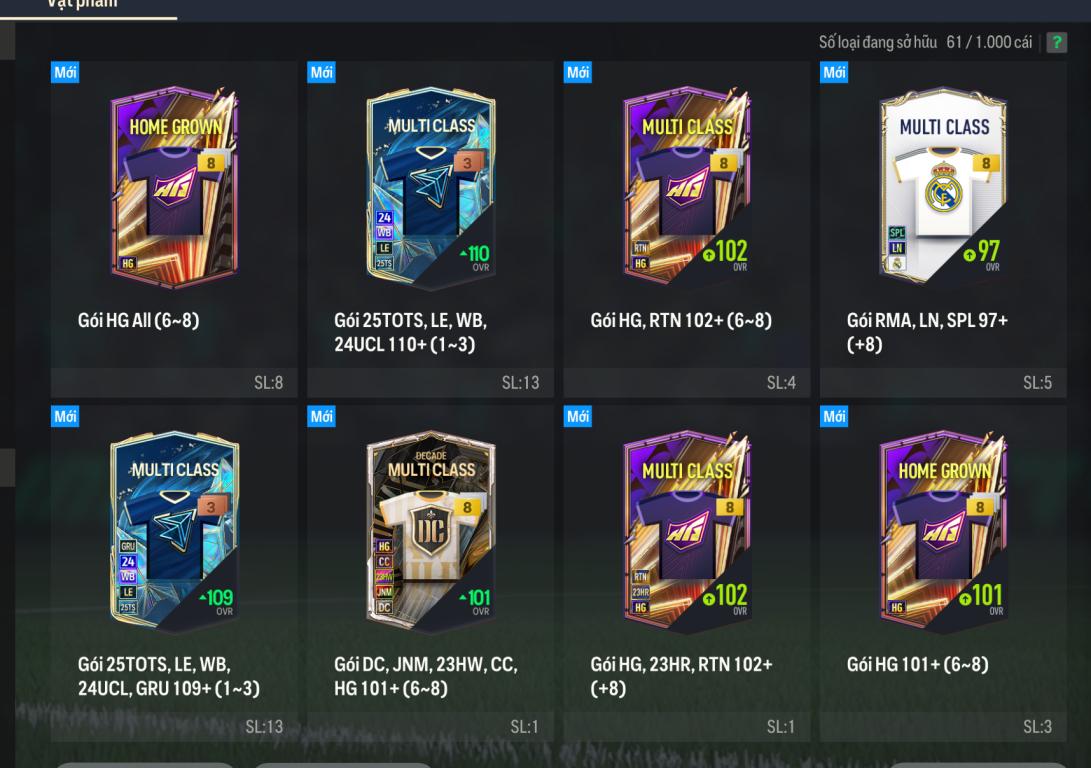This screenshot has height=768, width=1091.
Task: Open the green question mark help icon
Action: click(1056, 42)
